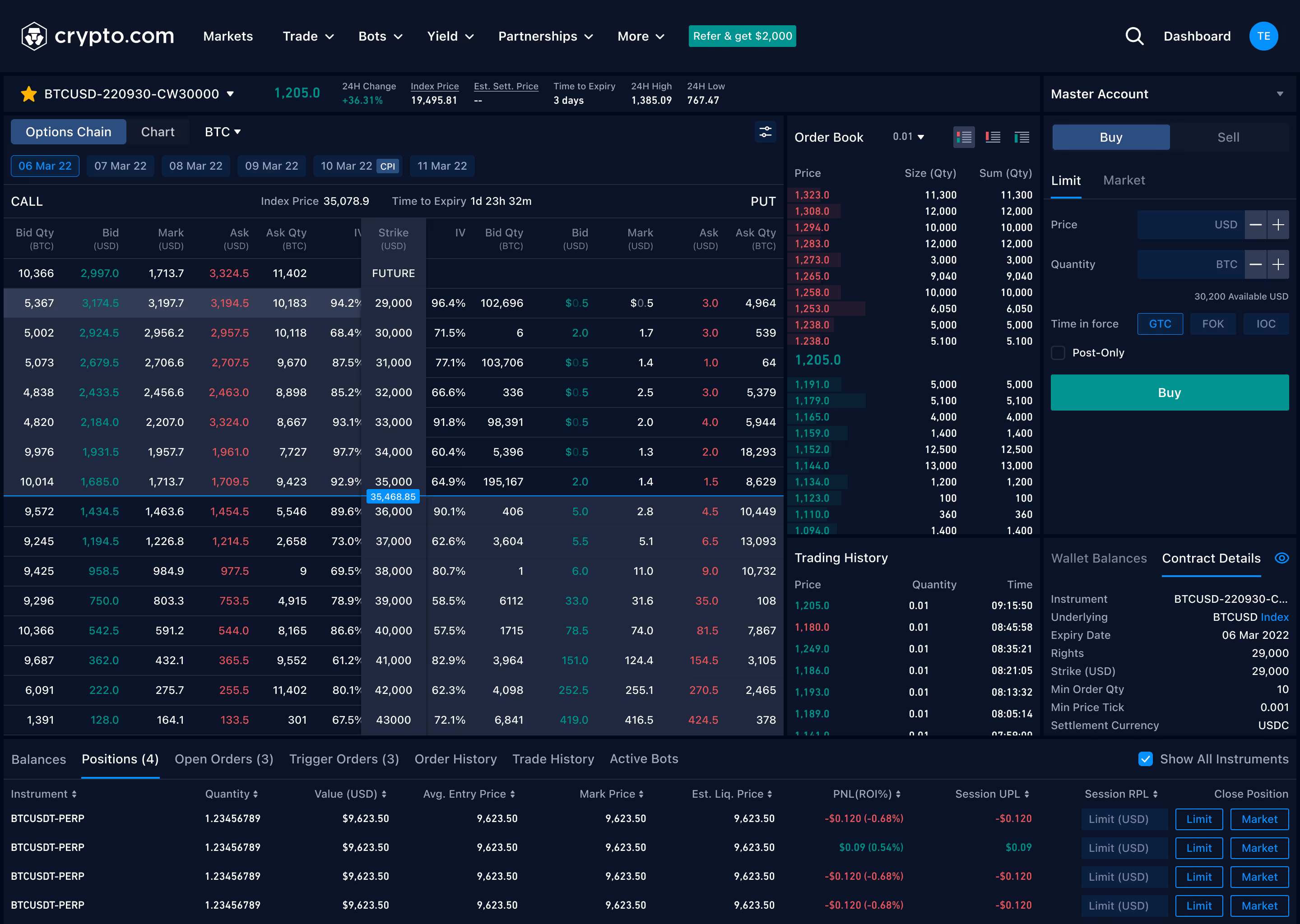Toggle balance visibility eye icon
This screenshot has width=1300, height=924.
click(x=1281, y=558)
